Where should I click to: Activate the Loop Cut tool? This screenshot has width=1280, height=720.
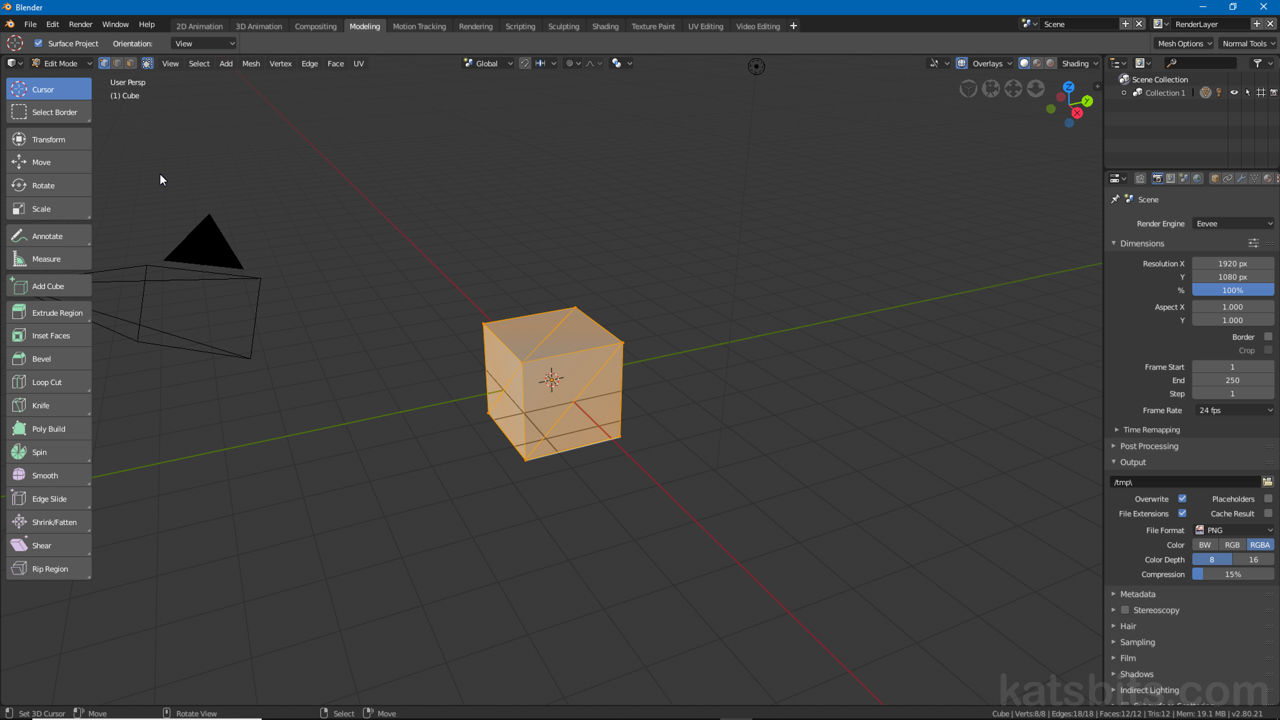pos(48,382)
